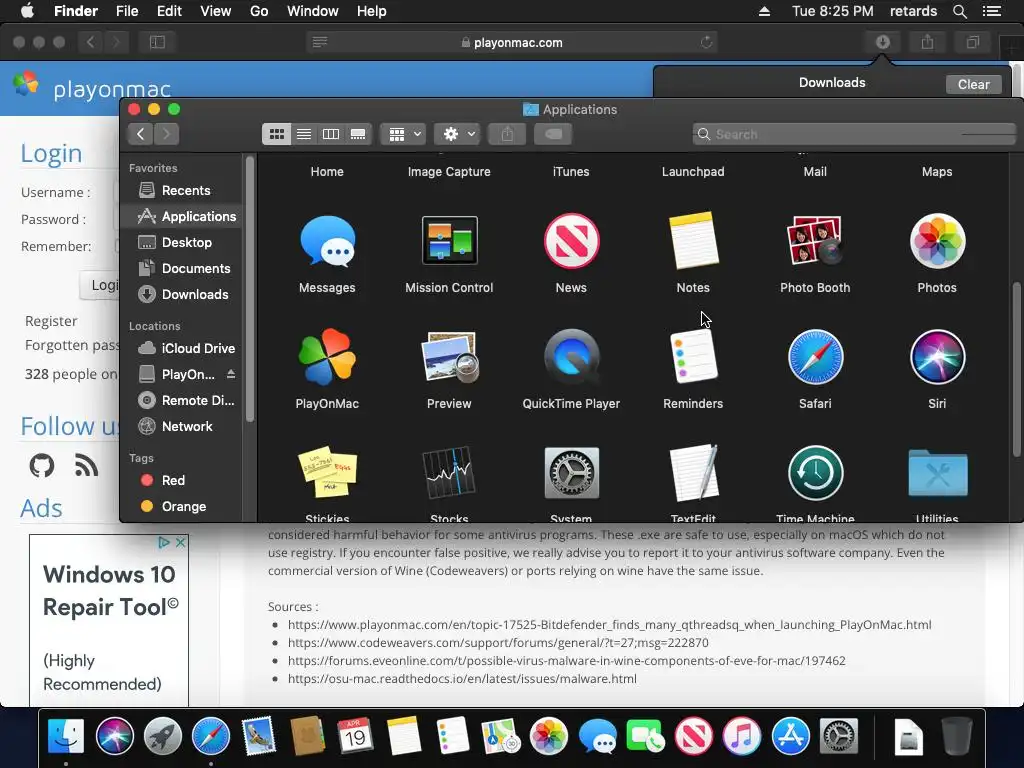Click Launchpad rocket in the Dock
The width and height of the screenshot is (1024, 768).
tap(162, 736)
